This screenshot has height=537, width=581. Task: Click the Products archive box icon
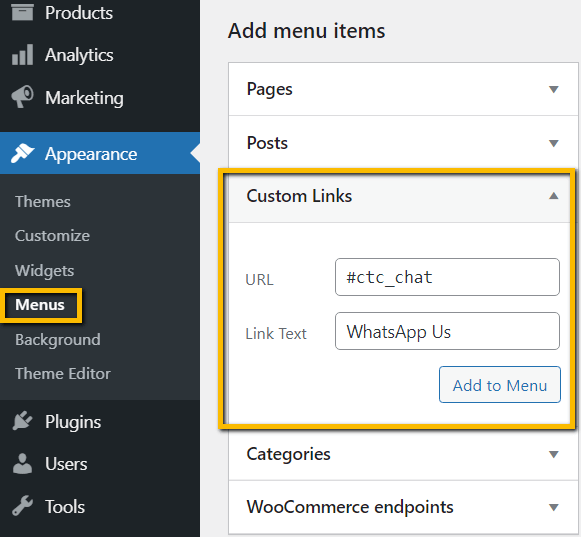[22, 12]
